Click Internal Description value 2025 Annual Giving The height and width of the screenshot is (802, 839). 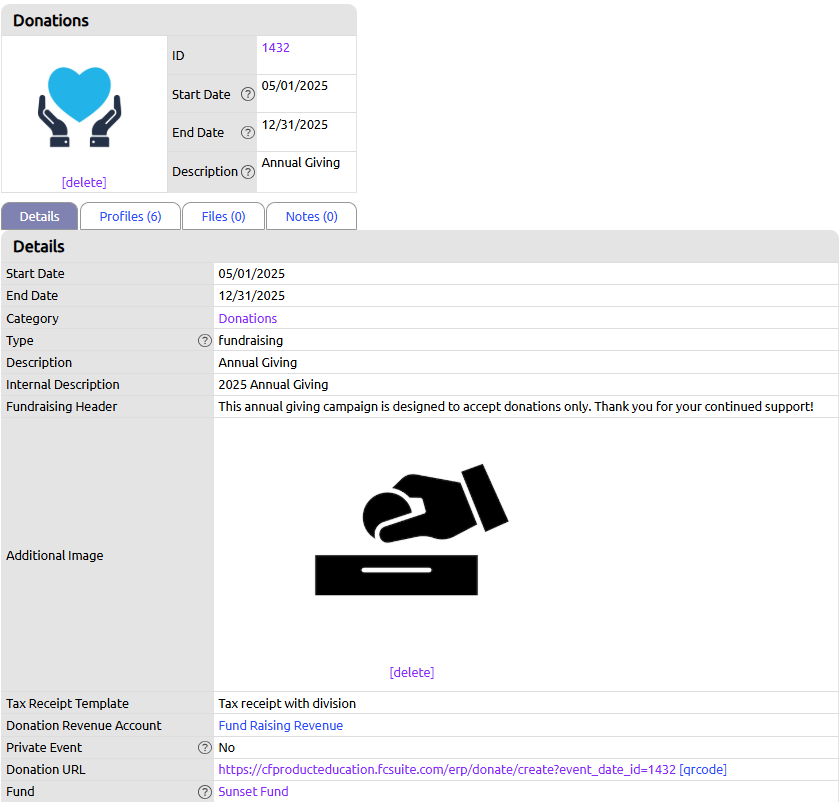[x=273, y=385]
